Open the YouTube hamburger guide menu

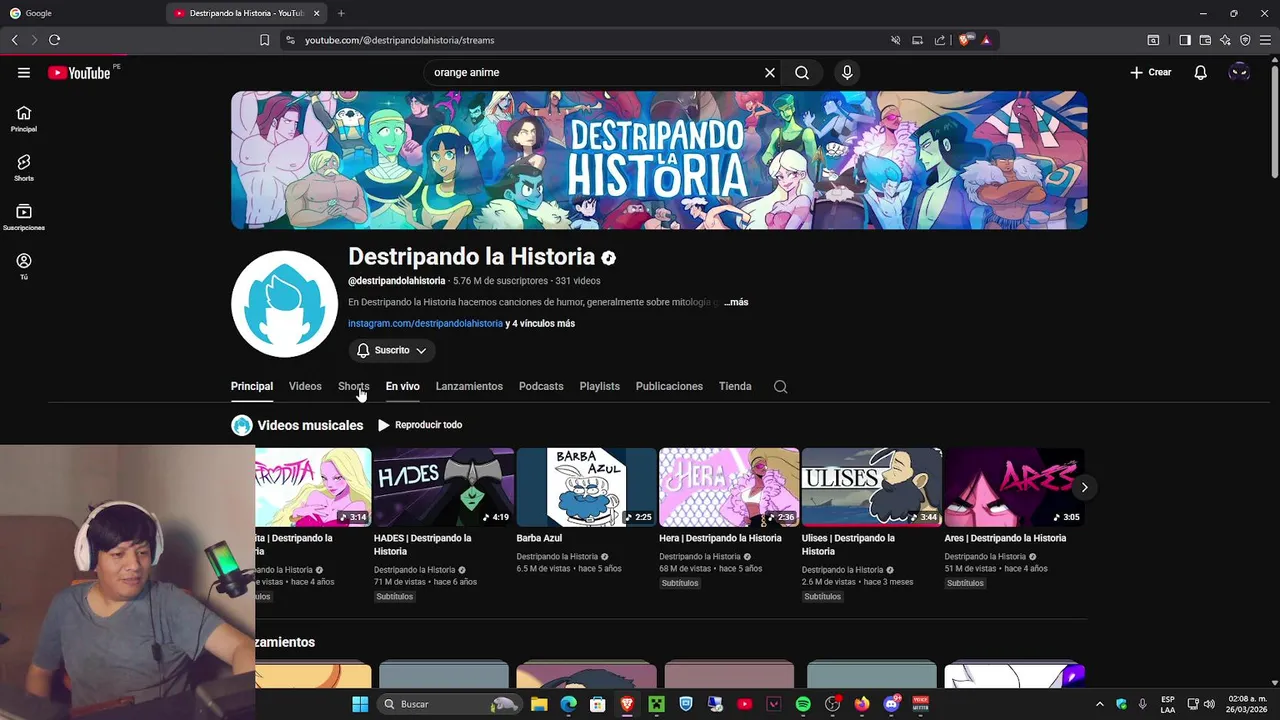[24, 72]
